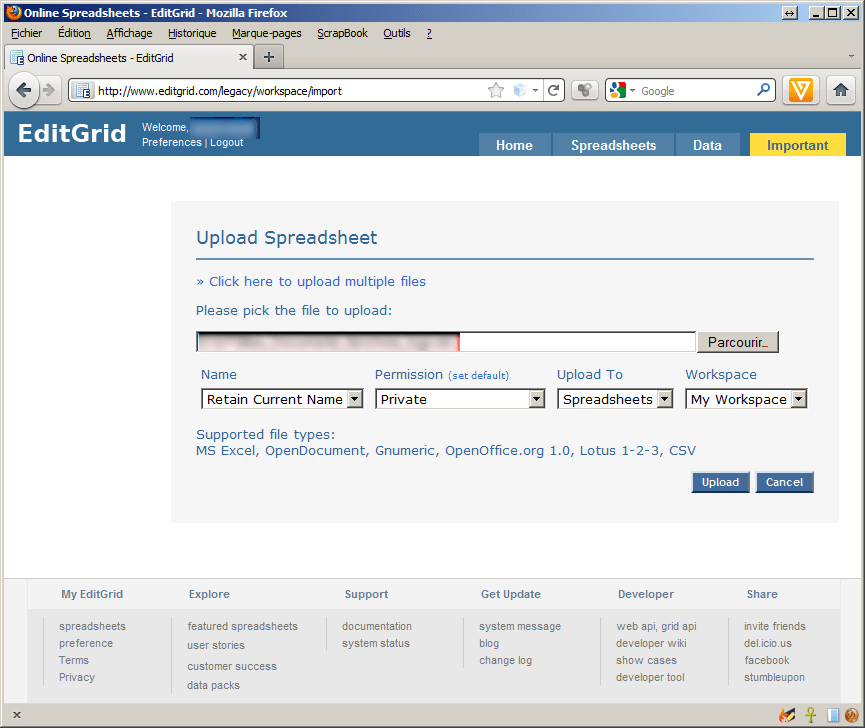Click the add-on button beside reload
Screen dimensions: 865x728
click(585, 90)
